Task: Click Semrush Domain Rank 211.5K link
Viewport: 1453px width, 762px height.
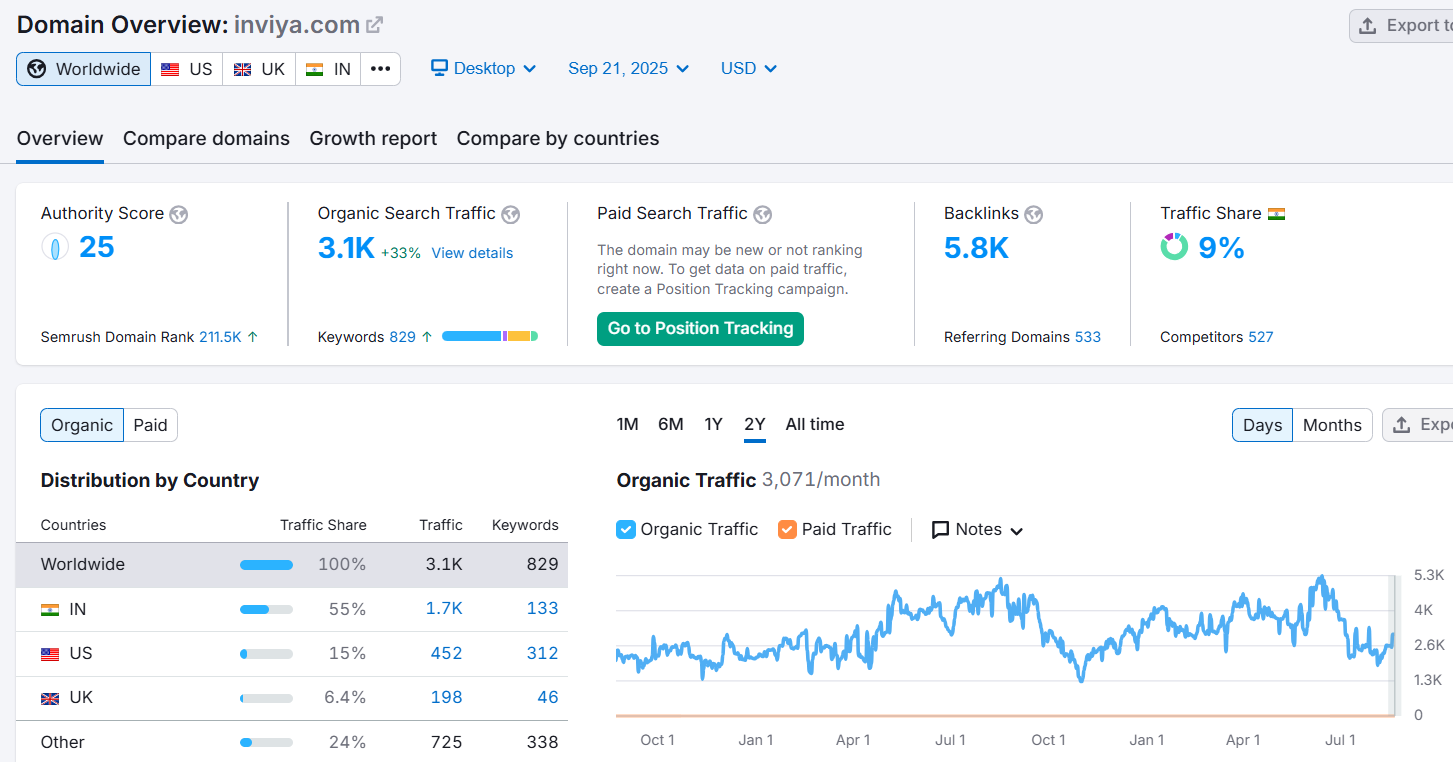Action: point(220,337)
